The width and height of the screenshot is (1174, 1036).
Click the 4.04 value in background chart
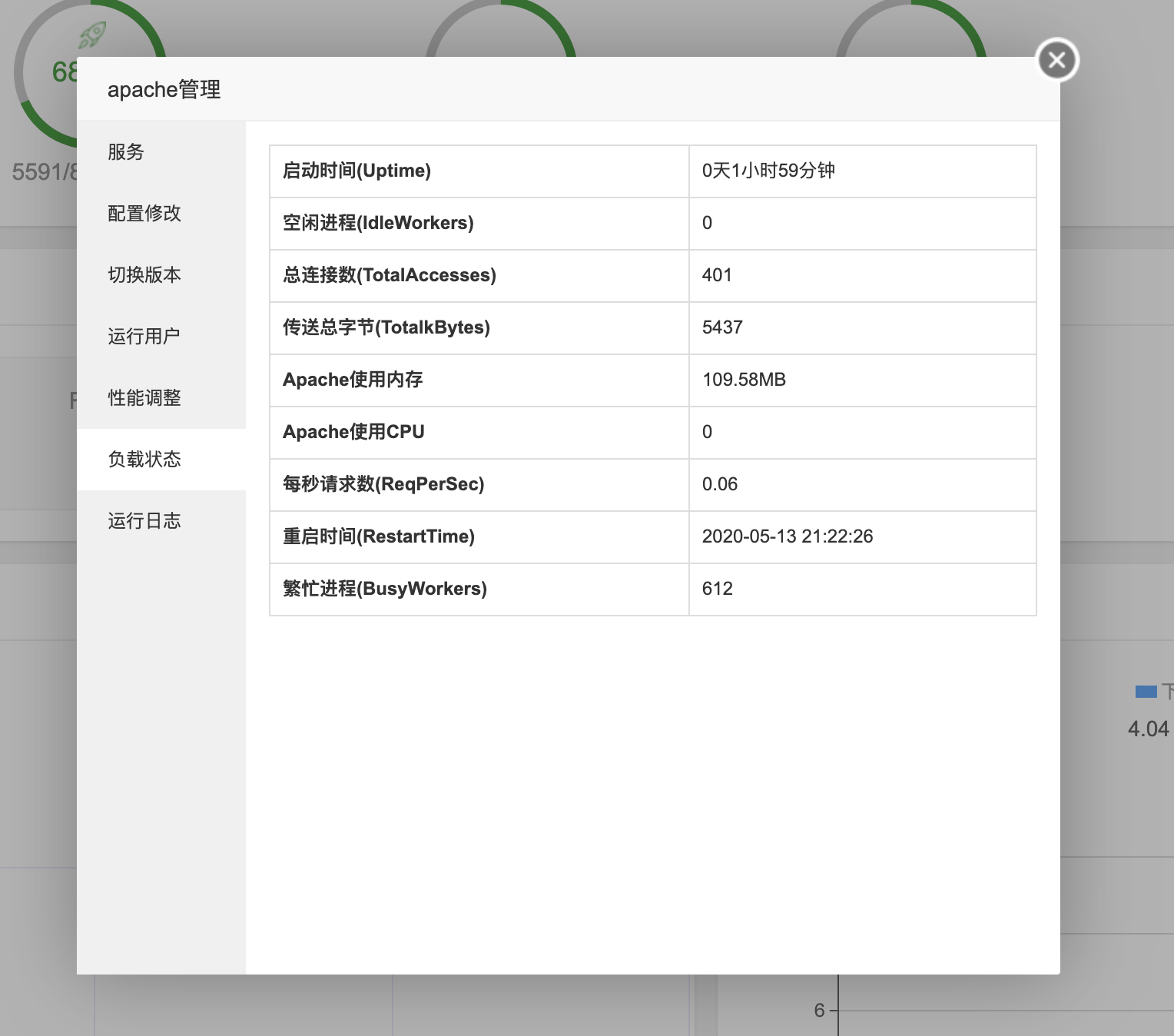click(1149, 729)
